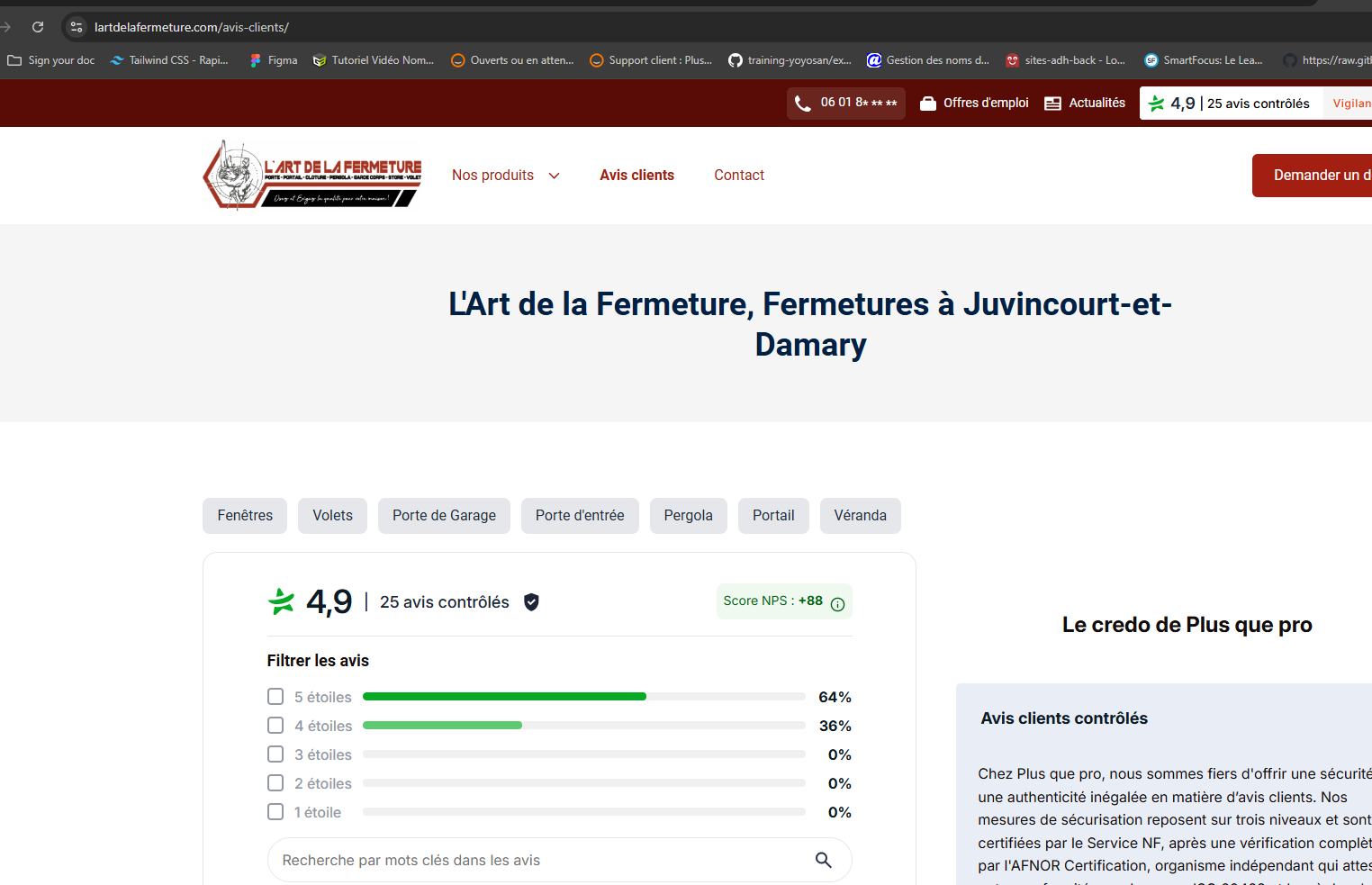Open the https://raw.git bookmark
The height and width of the screenshot is (885, 1372).
[1327, 60]
